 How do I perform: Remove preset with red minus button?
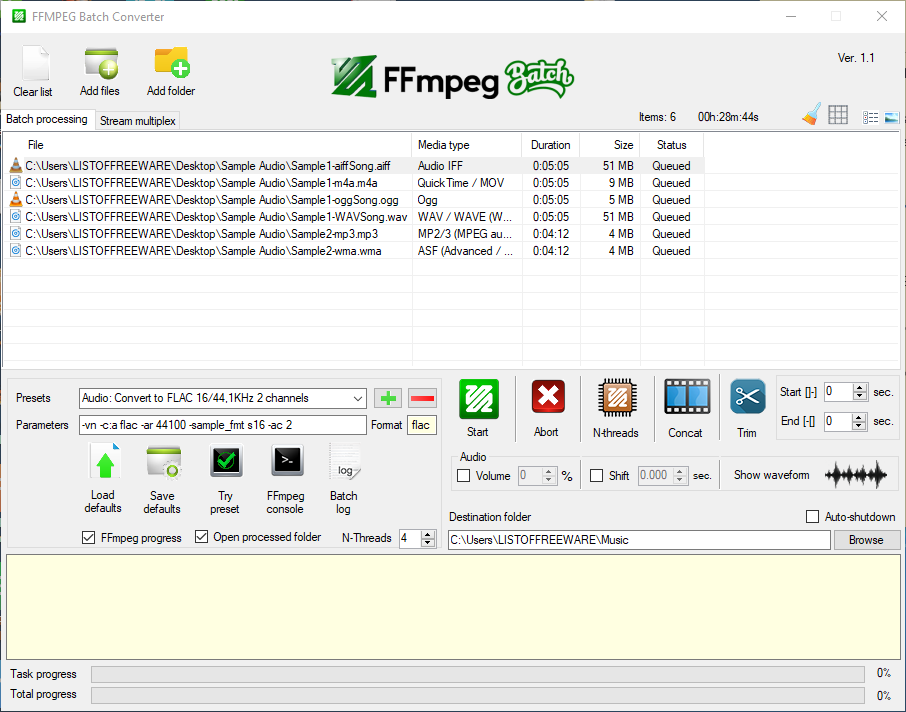(x=422, y=398)
